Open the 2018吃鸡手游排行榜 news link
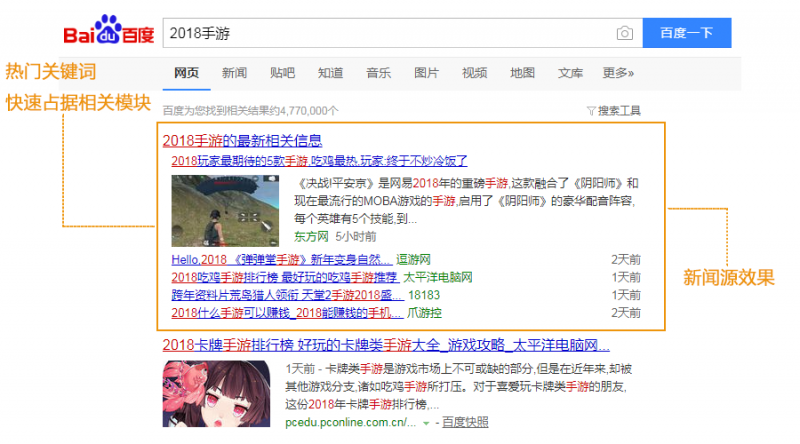The height and width of the screenshot is (444, 800). pos(284,277)
